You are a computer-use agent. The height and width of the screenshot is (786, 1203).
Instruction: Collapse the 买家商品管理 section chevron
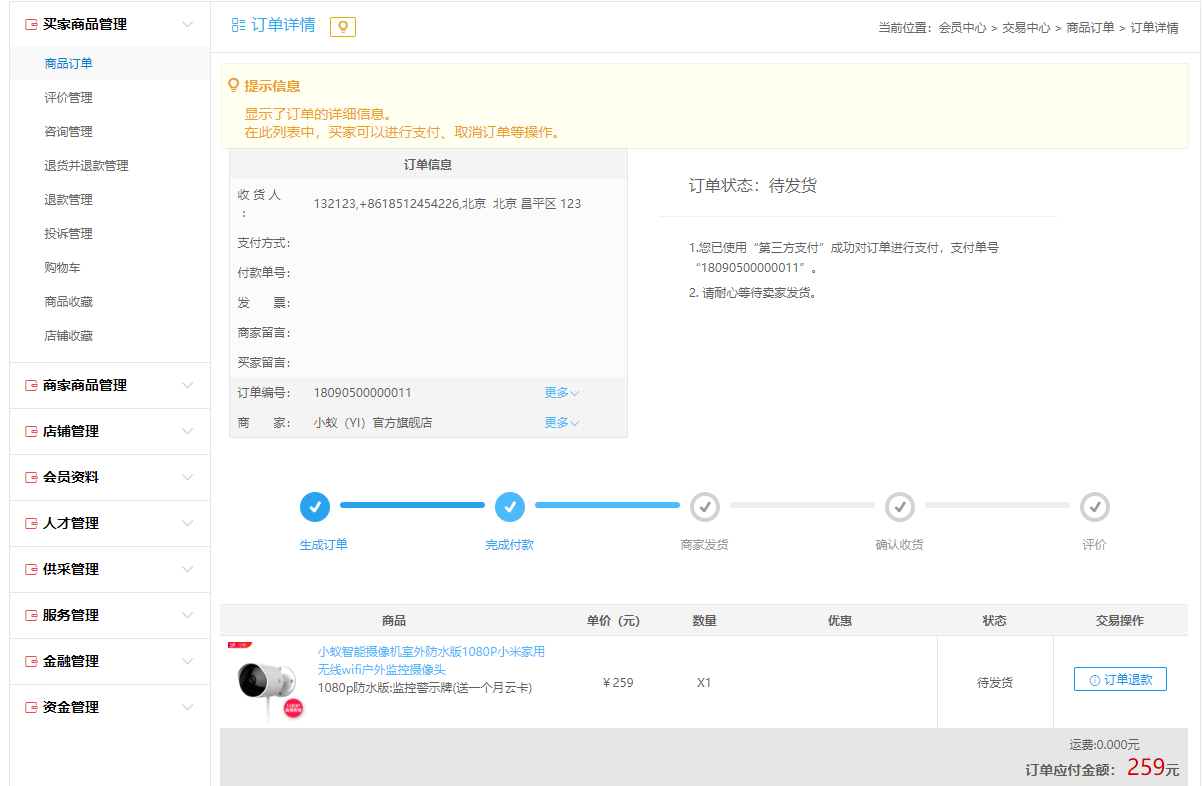pyautogui.click(x=187, y=24)
